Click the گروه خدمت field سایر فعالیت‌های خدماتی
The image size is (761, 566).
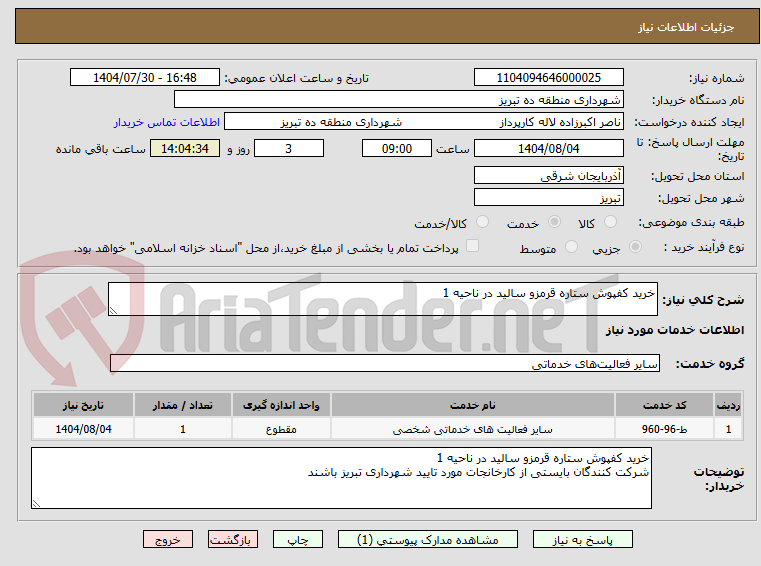(384, 363)
